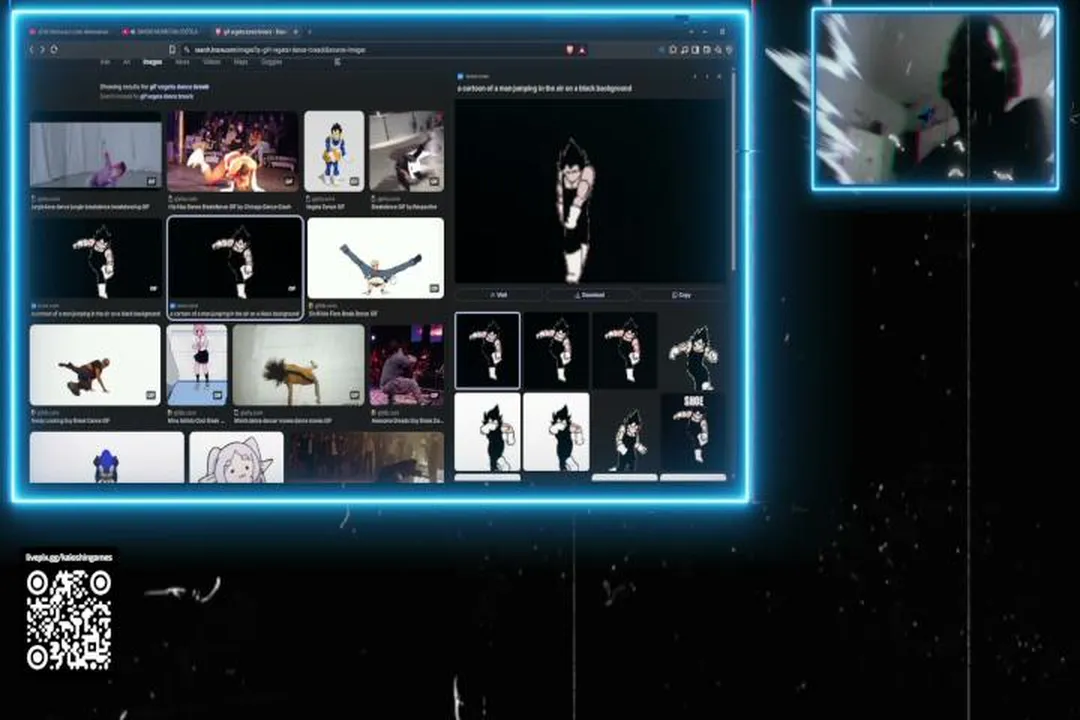
Task: Open the pink-haired anime girl GIF thumbnail
Action: pos(197,365)
